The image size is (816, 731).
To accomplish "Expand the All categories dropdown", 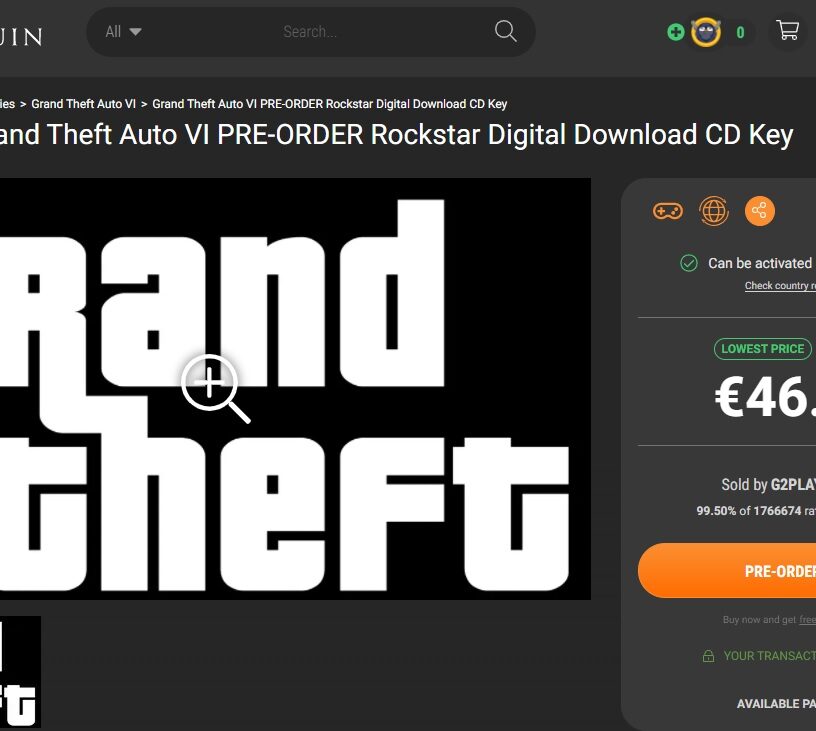I will click(123, 32).
